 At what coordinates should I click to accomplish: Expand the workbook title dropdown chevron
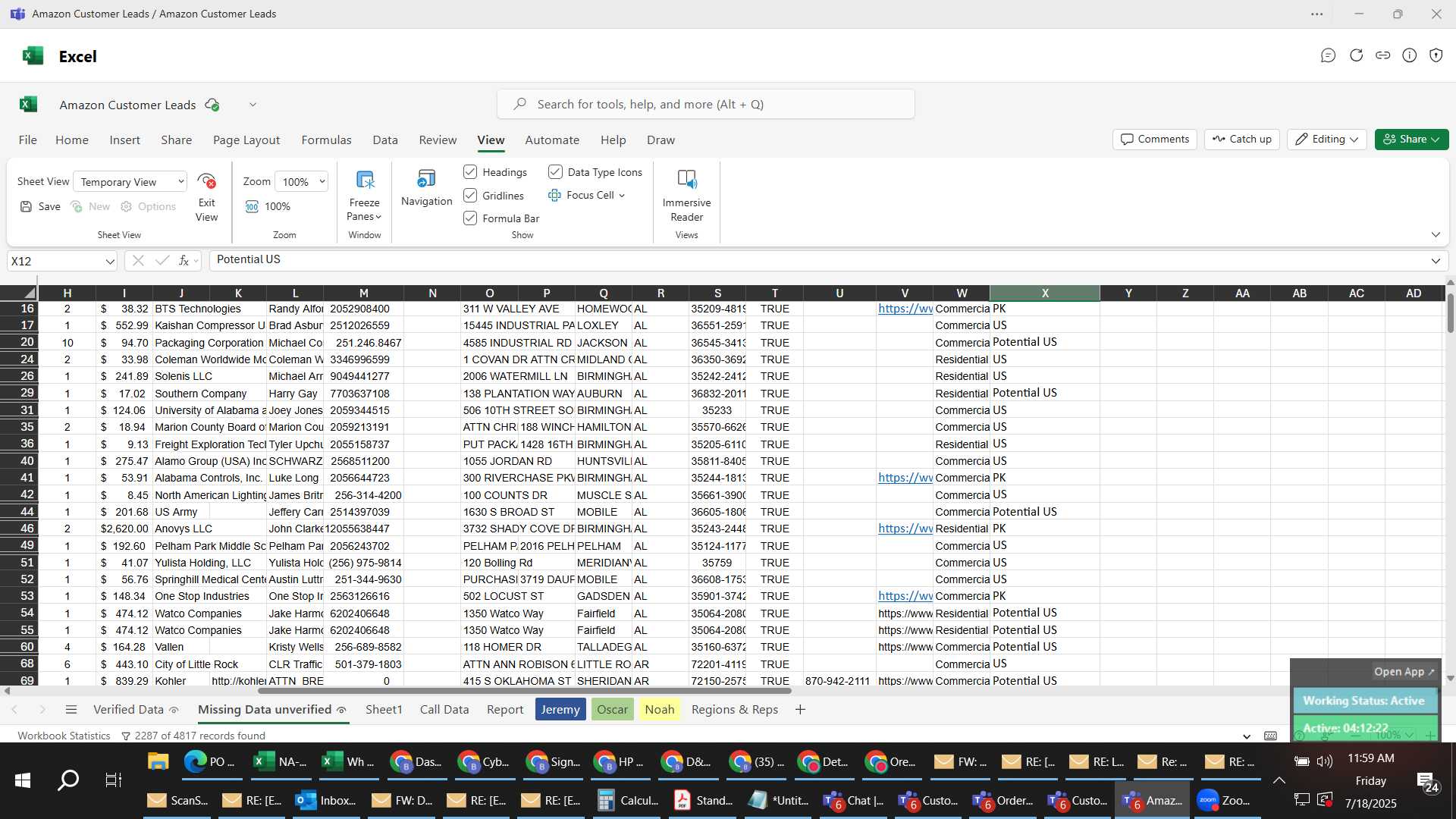point(253,105)
